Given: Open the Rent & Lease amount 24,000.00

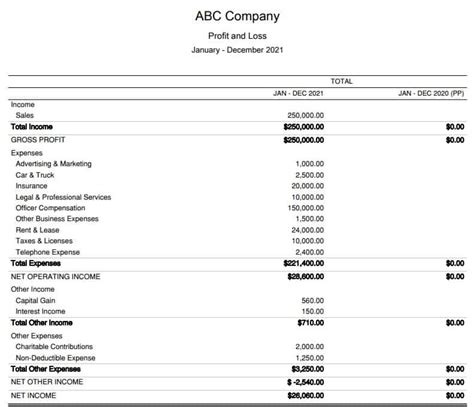Looking at the screenshot, I should [308, 230].
